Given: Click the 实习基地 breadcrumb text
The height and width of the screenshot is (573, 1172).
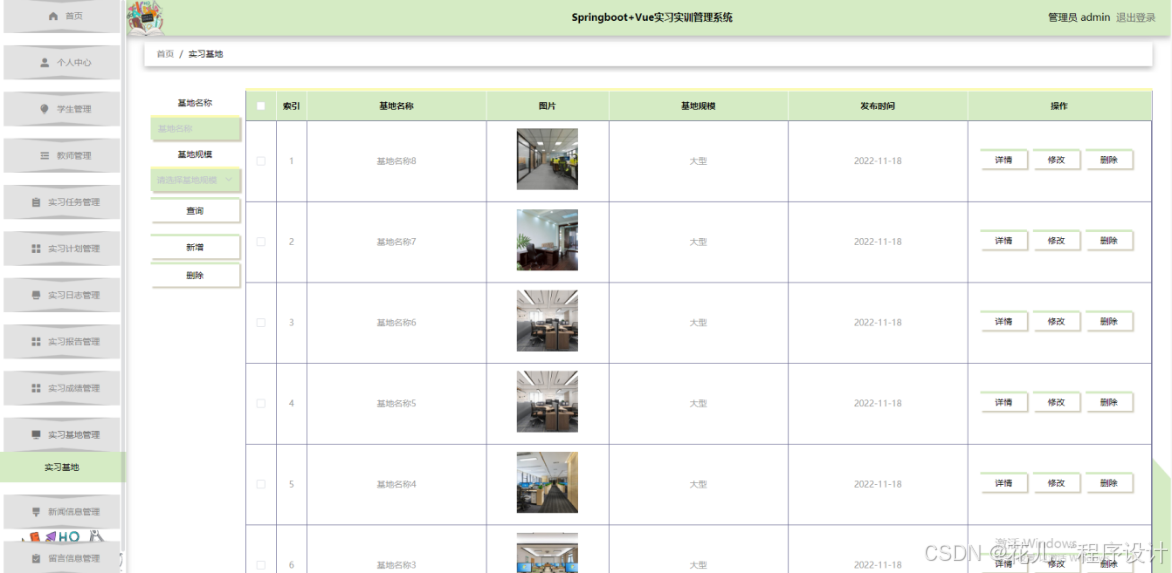Looking at the screenshot, I should [x=206, y=54].
